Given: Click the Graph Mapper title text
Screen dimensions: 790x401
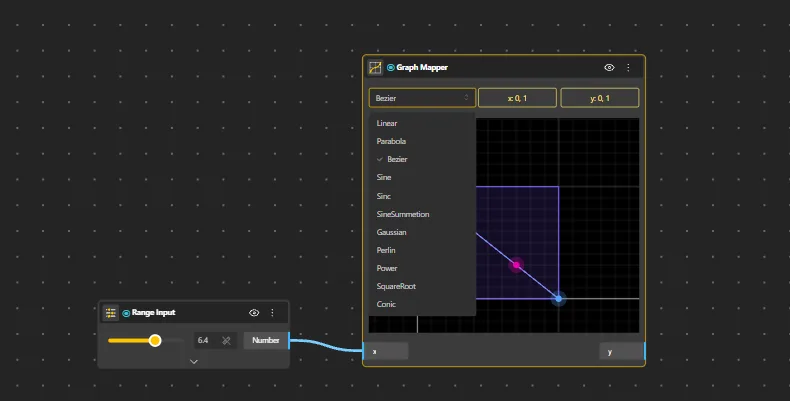Looking at the screenshot, I should 422,68.
